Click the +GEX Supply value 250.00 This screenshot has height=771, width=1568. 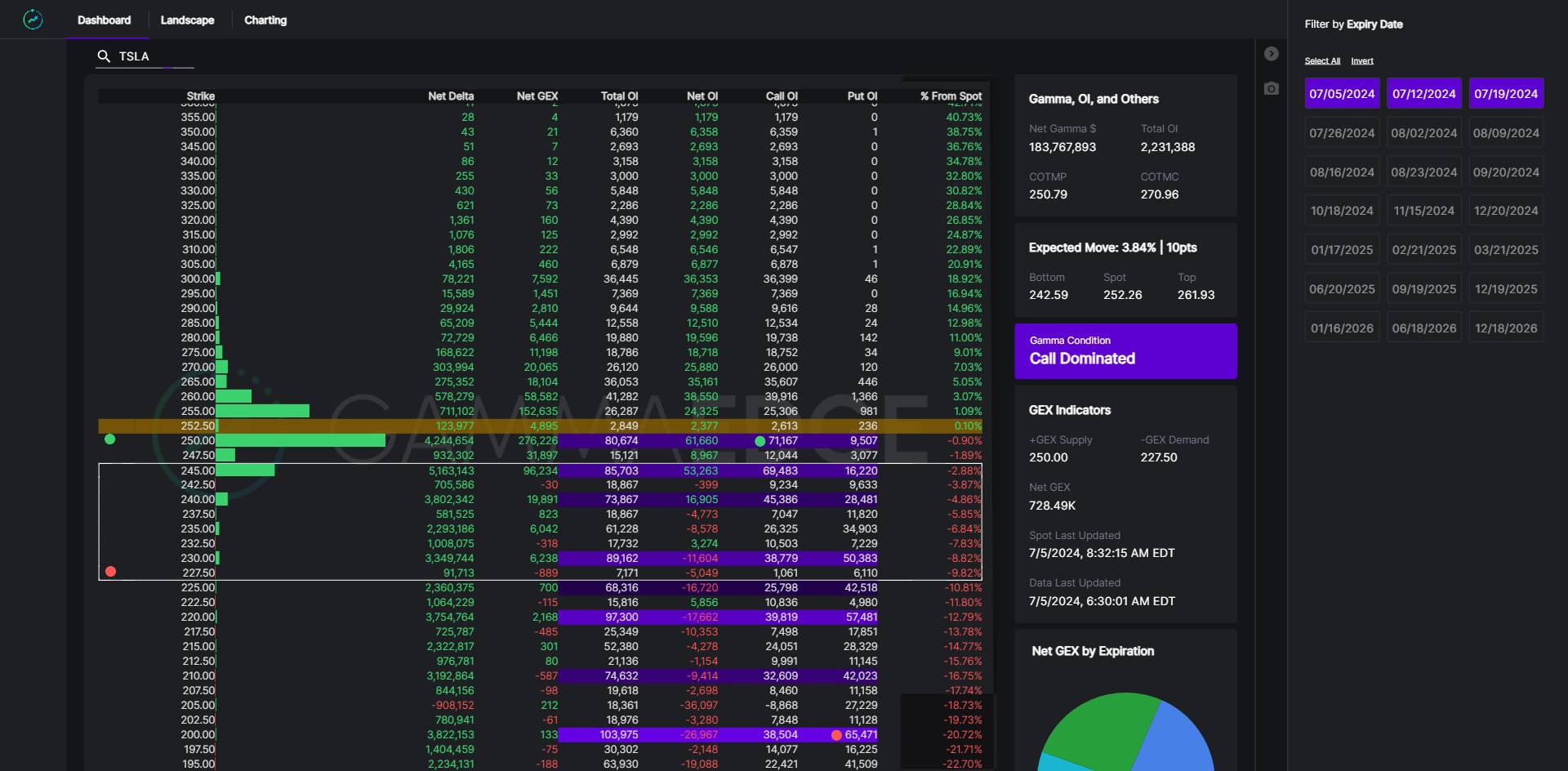click(x=1048, y=457)
